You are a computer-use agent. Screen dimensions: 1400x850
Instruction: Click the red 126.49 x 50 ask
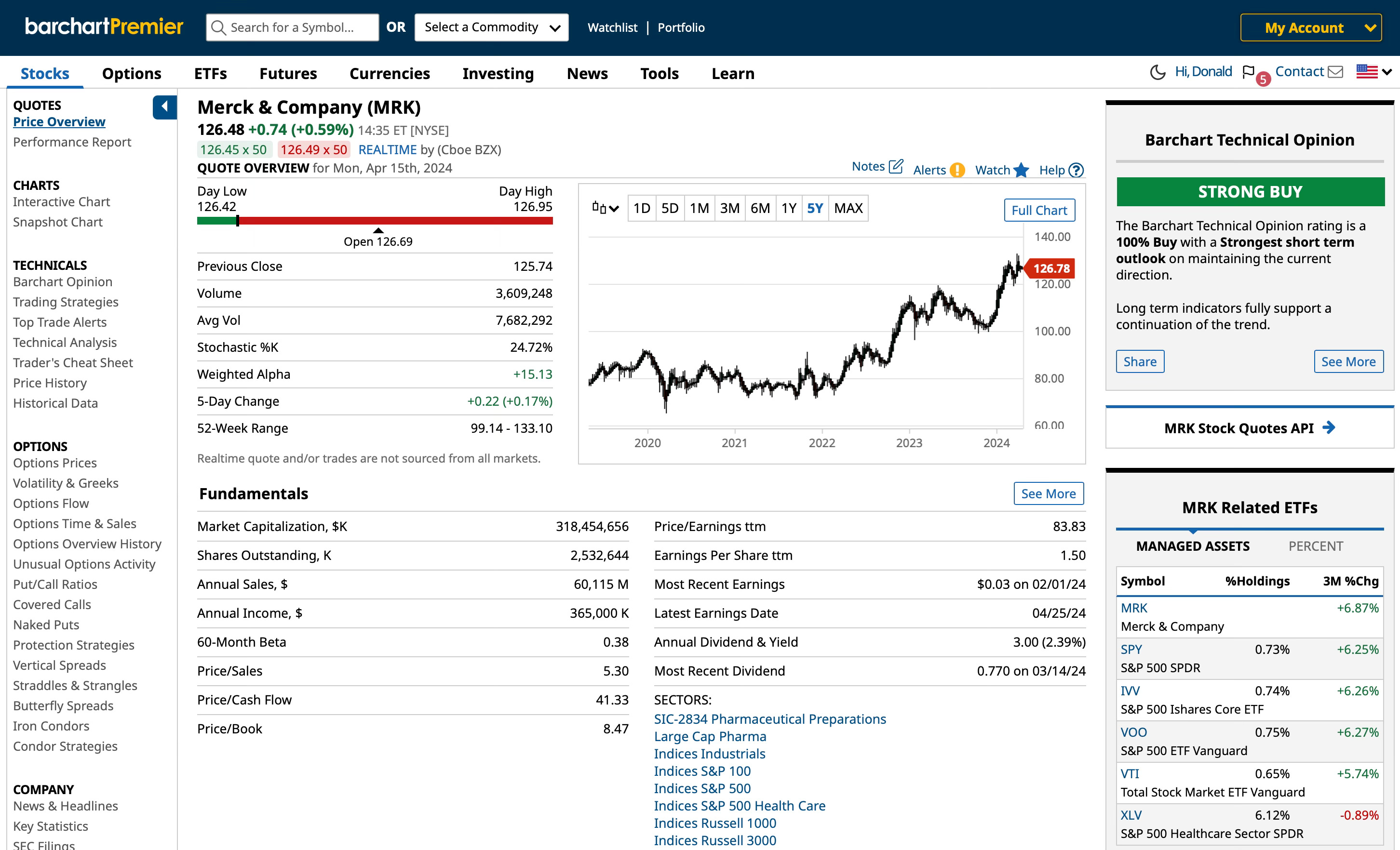click(x=314, y=149)
